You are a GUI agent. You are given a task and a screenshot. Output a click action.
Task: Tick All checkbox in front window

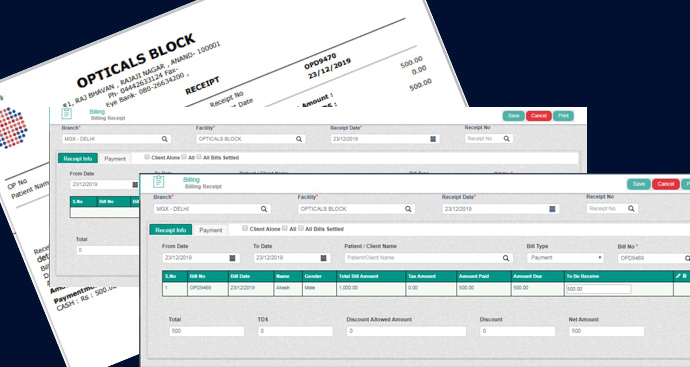(x=285, y=228)
